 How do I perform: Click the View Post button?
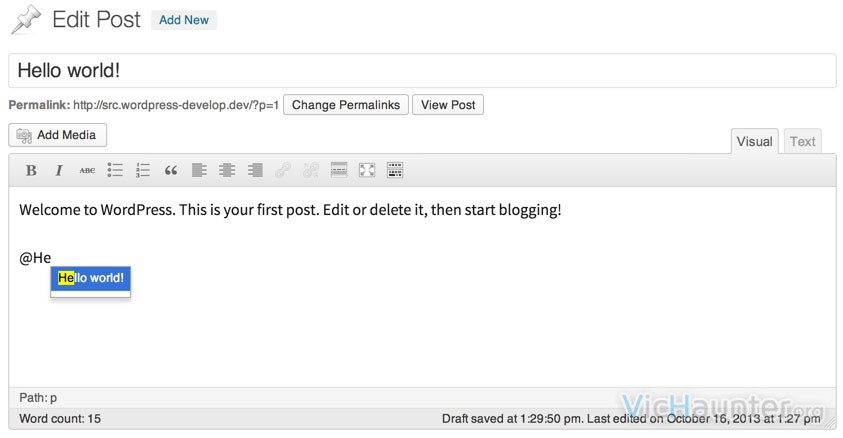click(448, 105)
